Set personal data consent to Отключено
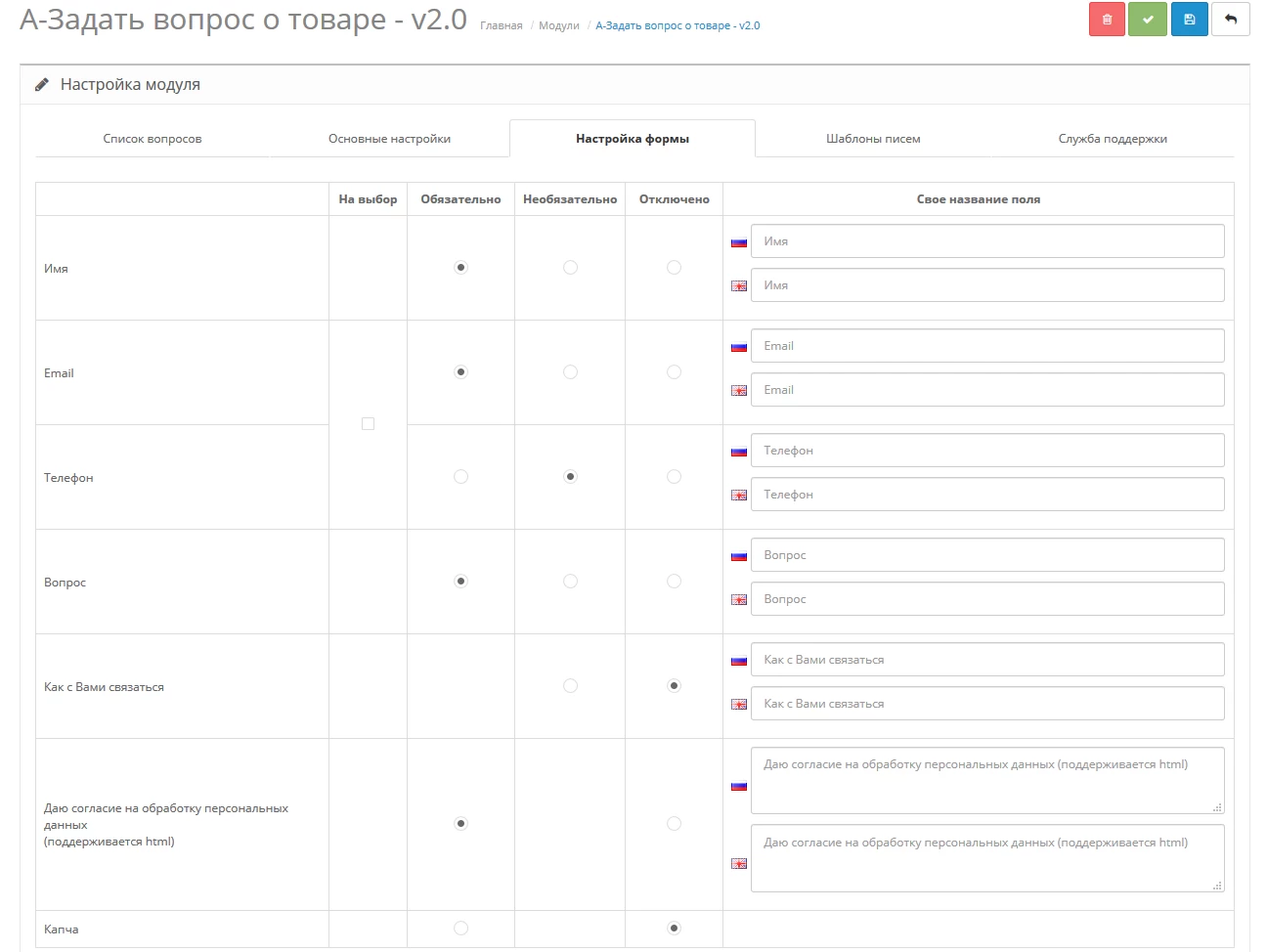This screenshot has width=1267, height=952. pos(674,823)
